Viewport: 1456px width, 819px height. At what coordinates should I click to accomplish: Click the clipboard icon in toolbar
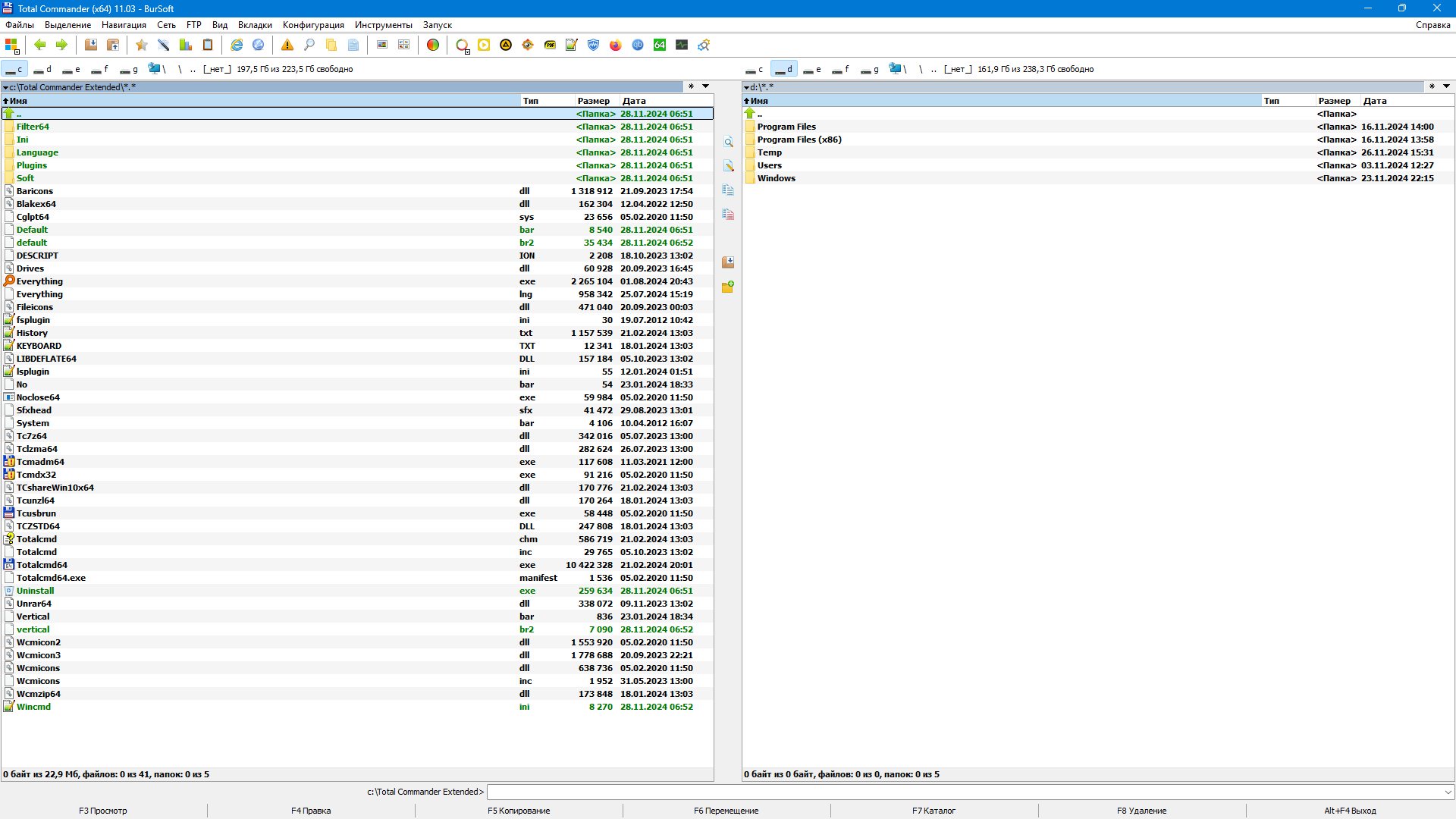pos(208,45)
